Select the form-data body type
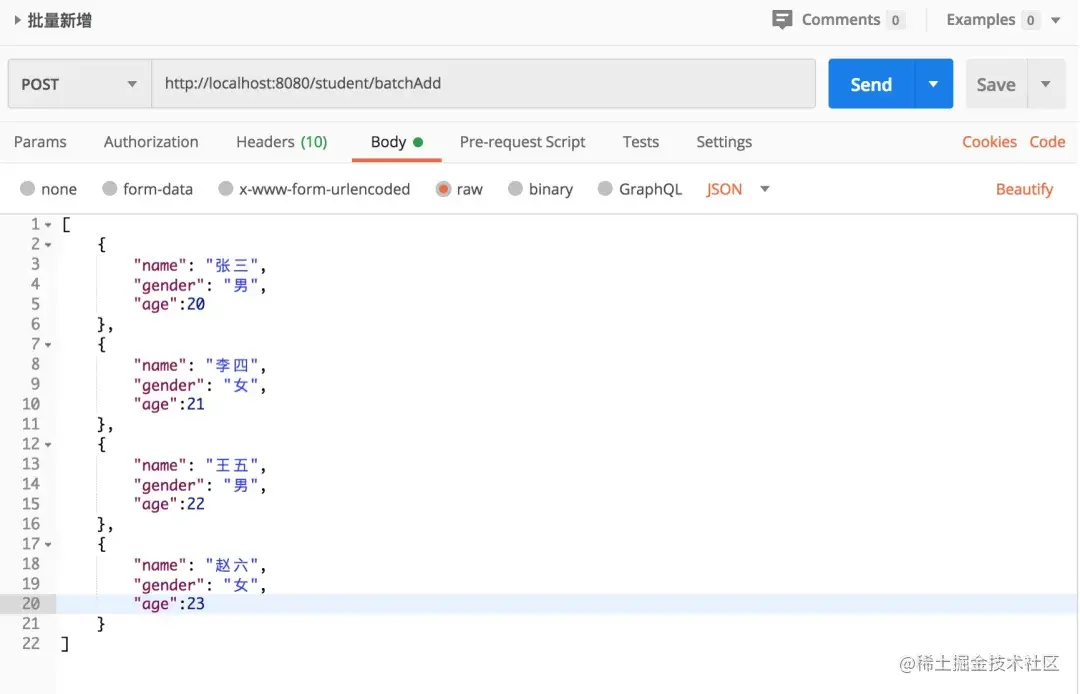Screen dimensions: 1080x694 pyautogui.click(x=147, y=188)
